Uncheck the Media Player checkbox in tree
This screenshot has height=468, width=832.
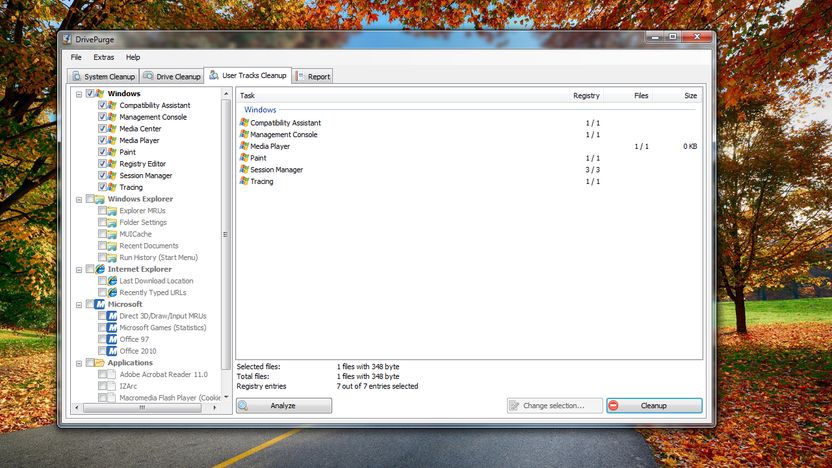point(102,140)
